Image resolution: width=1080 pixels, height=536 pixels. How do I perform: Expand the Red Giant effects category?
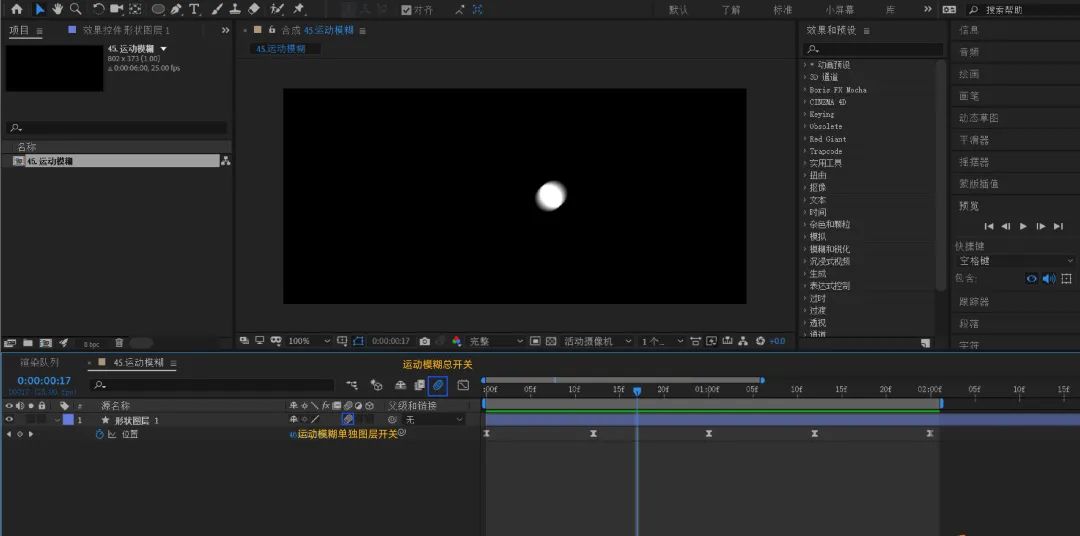805,138
